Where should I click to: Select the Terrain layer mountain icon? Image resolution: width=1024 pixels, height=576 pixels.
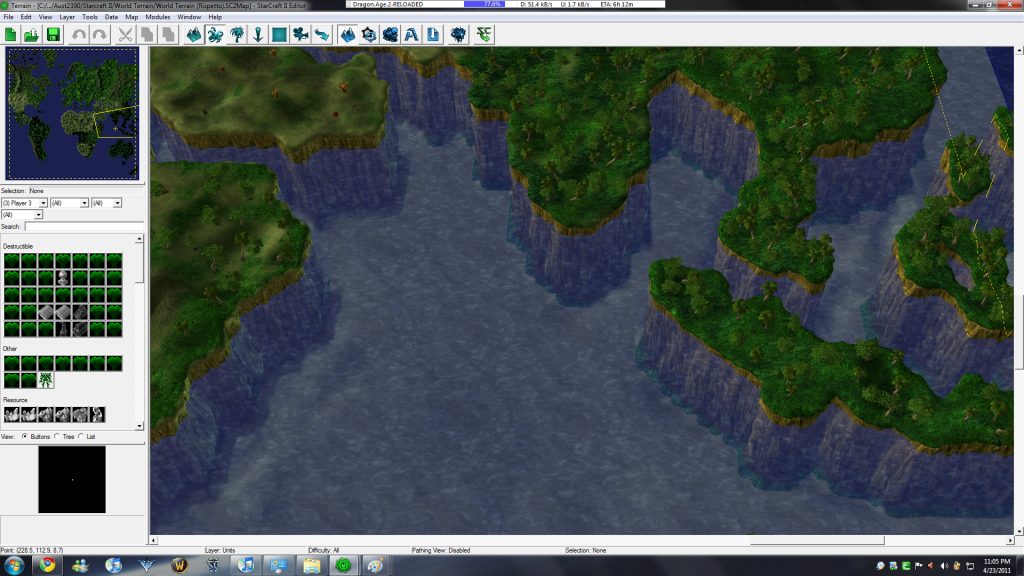194,35
